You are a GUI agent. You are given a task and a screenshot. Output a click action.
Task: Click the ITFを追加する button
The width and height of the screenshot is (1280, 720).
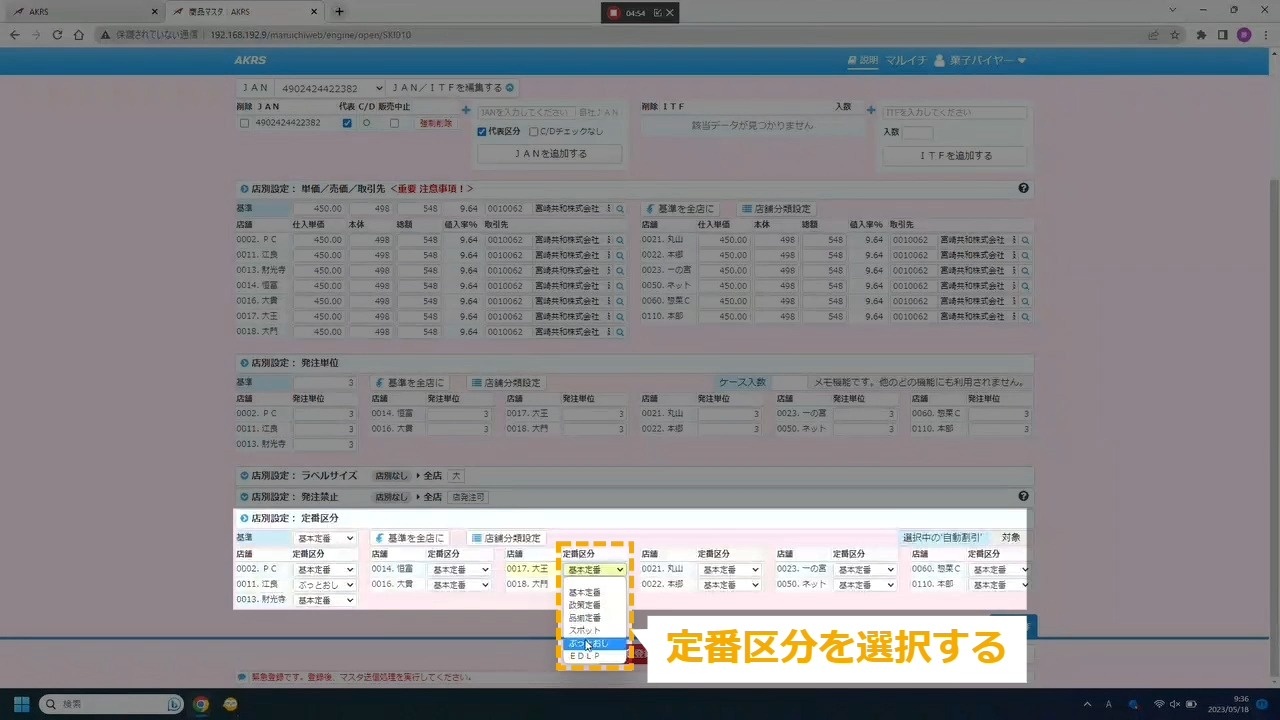[x=954, y=156]
